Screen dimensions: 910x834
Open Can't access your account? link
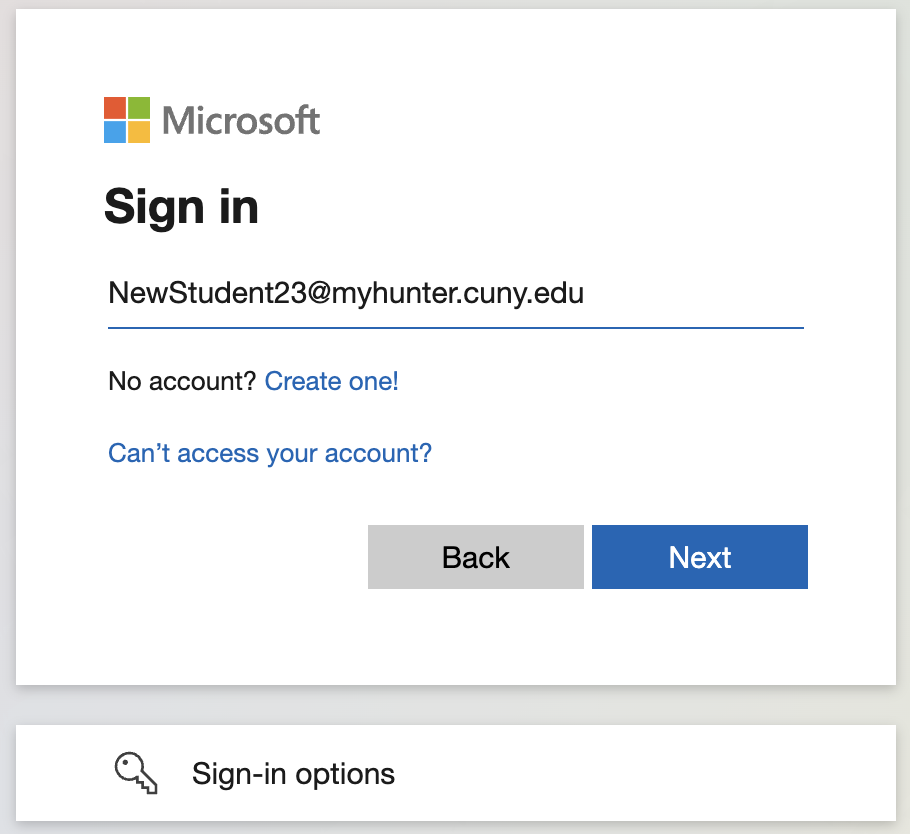tap(270, 453)
